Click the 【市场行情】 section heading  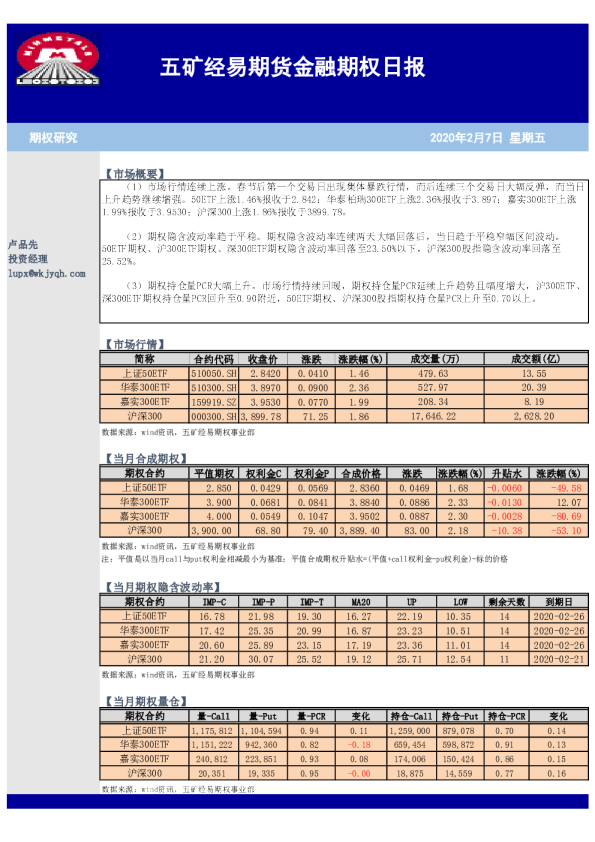(134, 344)
